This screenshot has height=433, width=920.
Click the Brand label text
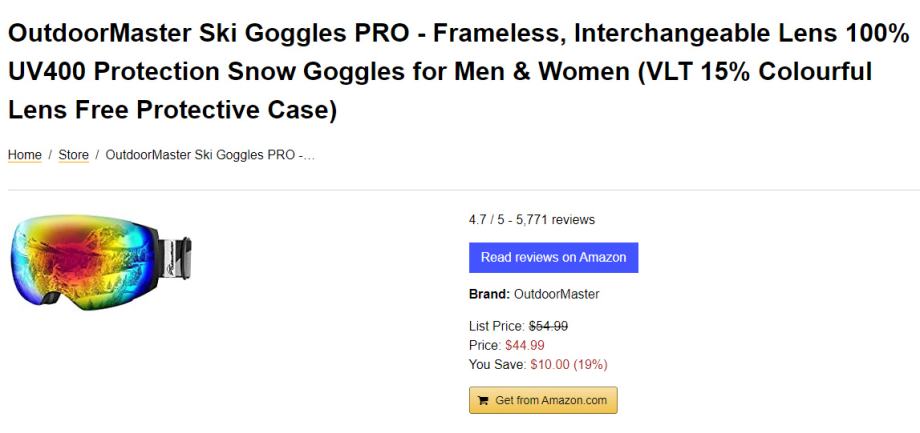[x=489, y=295]
